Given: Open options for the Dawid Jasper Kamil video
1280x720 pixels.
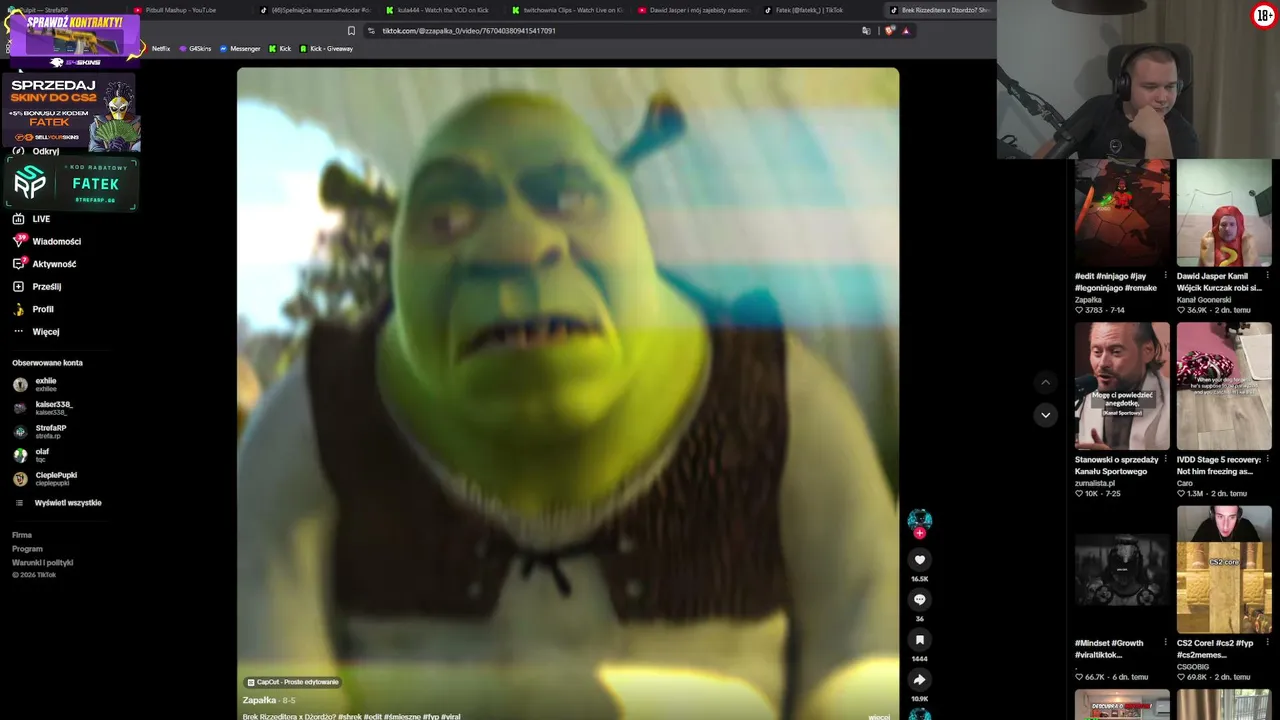Looking at the screenshot, I should tap(1268, 276).
